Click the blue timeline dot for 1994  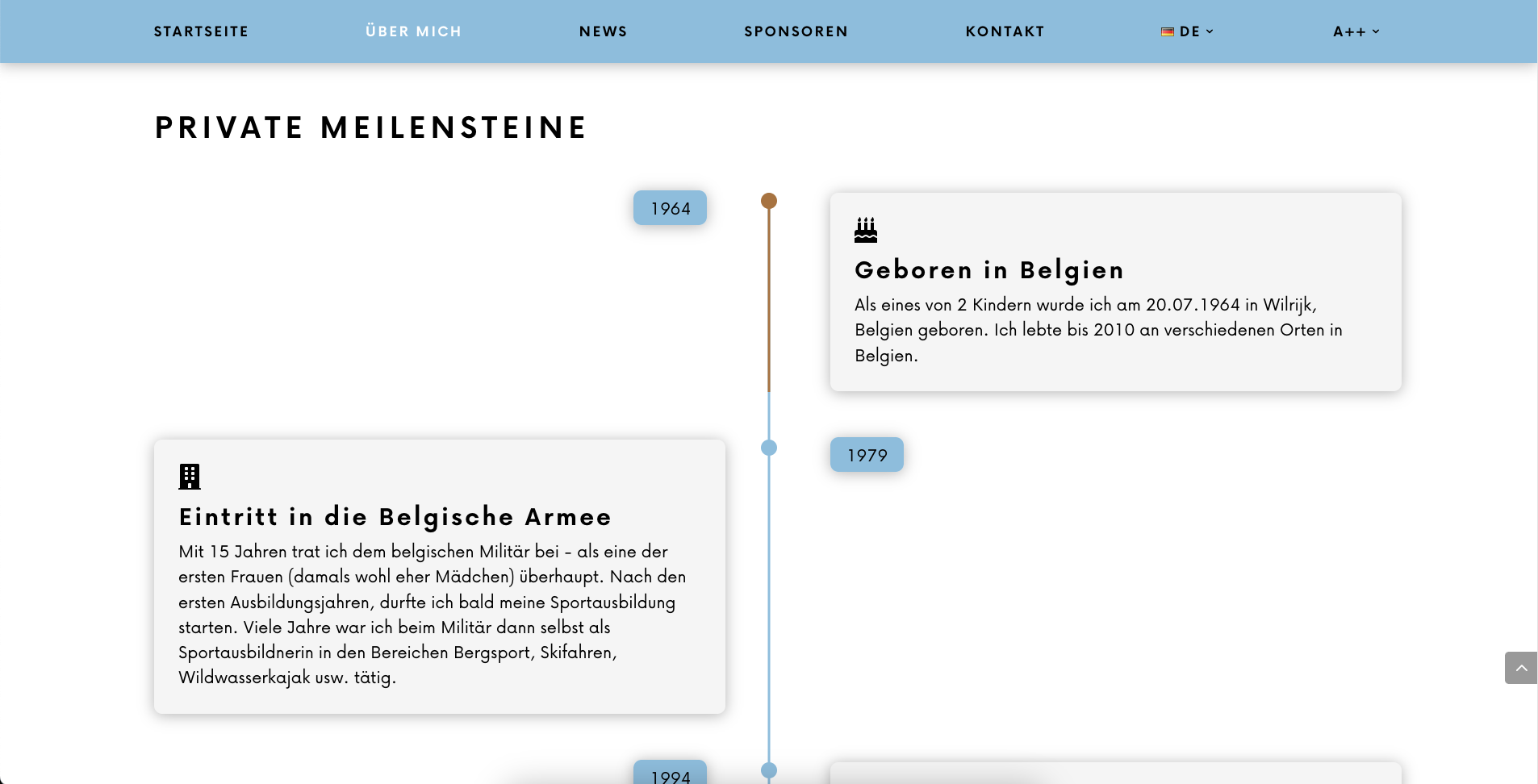(769, 770)
